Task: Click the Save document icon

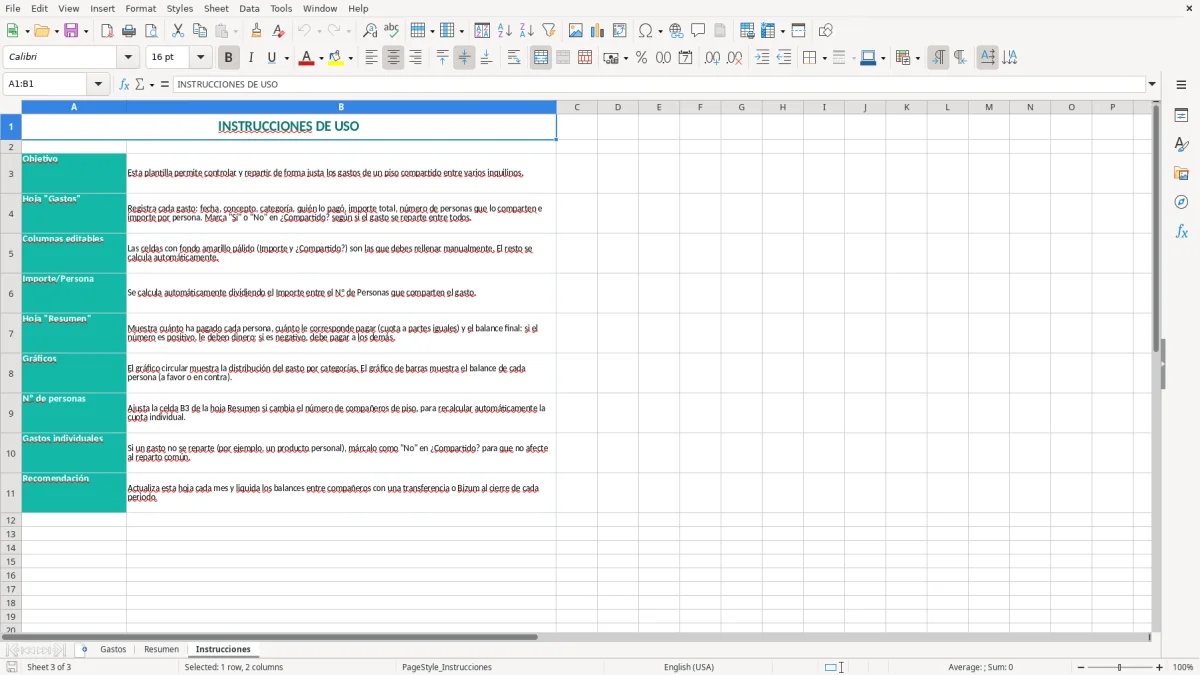Action: pos(71,31)
